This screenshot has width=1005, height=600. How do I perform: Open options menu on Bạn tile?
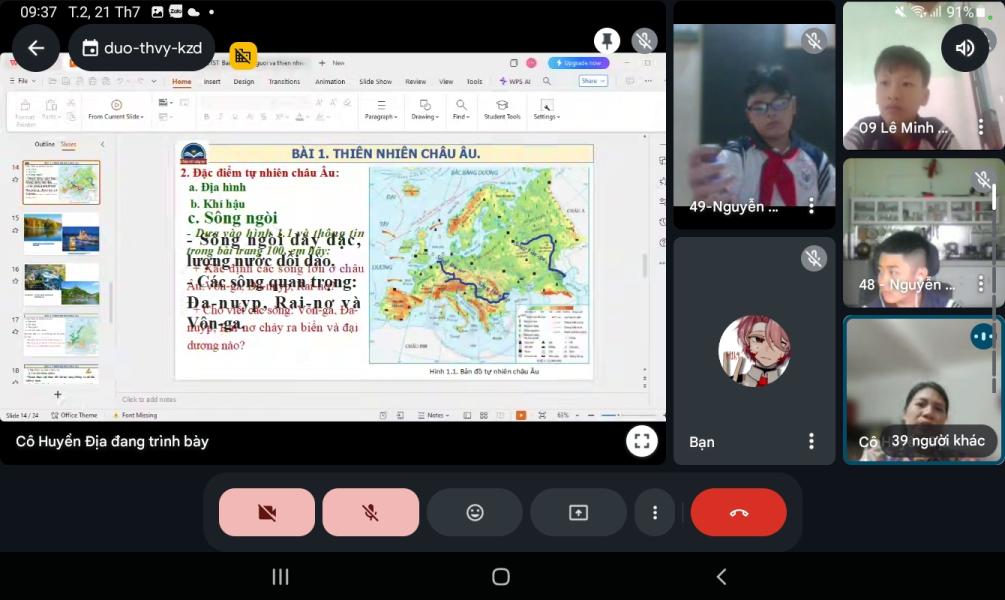point(811,441)
